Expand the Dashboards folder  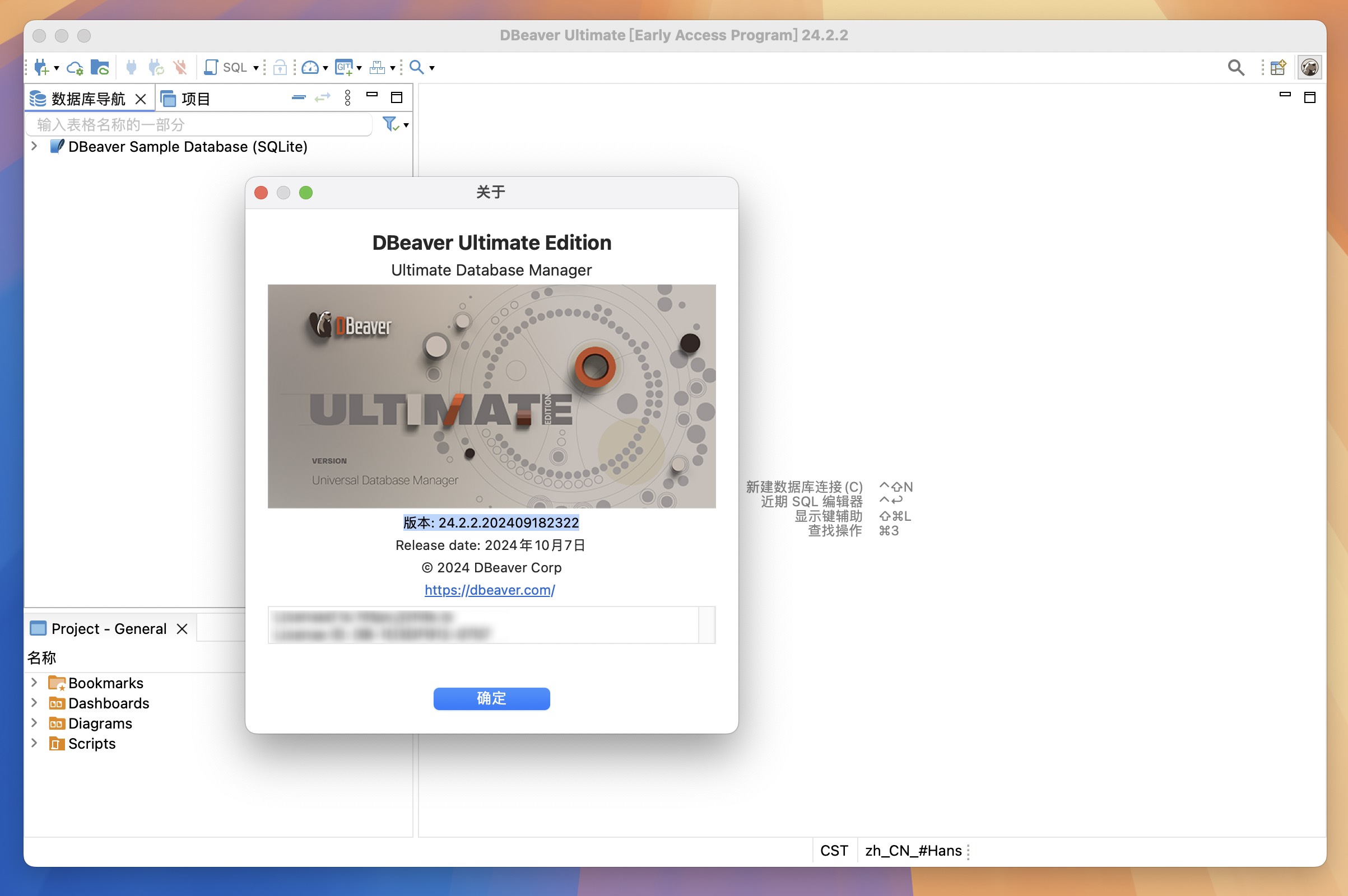point(34,702)
